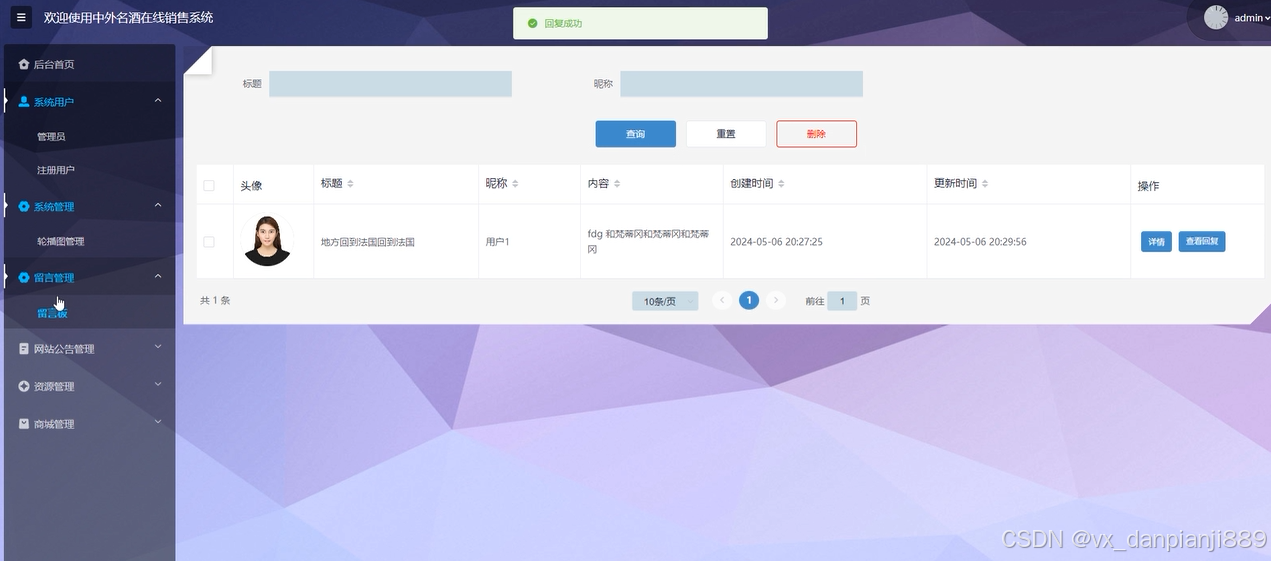Open the 10条/页 page size dropdown
The width and height of the screenshot is (1271, 561).
[665, 301]
